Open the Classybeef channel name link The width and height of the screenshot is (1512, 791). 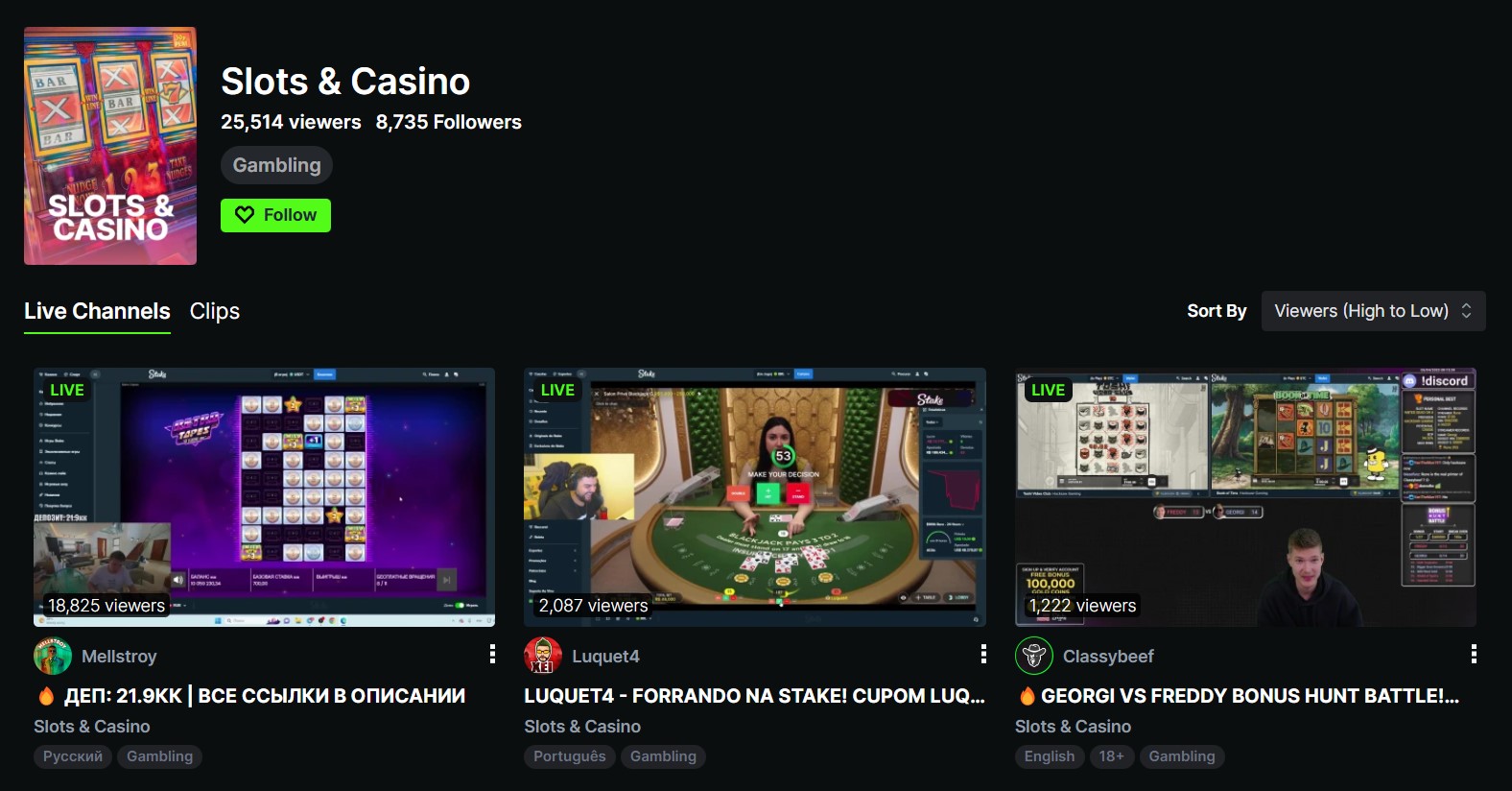coord(1108,657)
